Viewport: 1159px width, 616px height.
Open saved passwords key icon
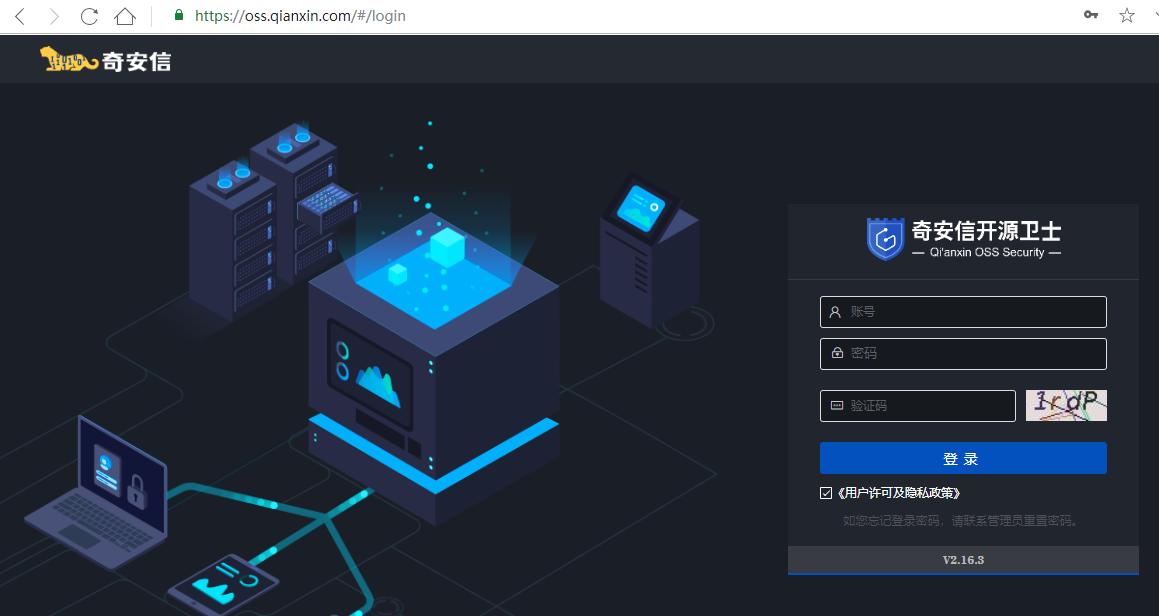click(x=1091, y=15)
